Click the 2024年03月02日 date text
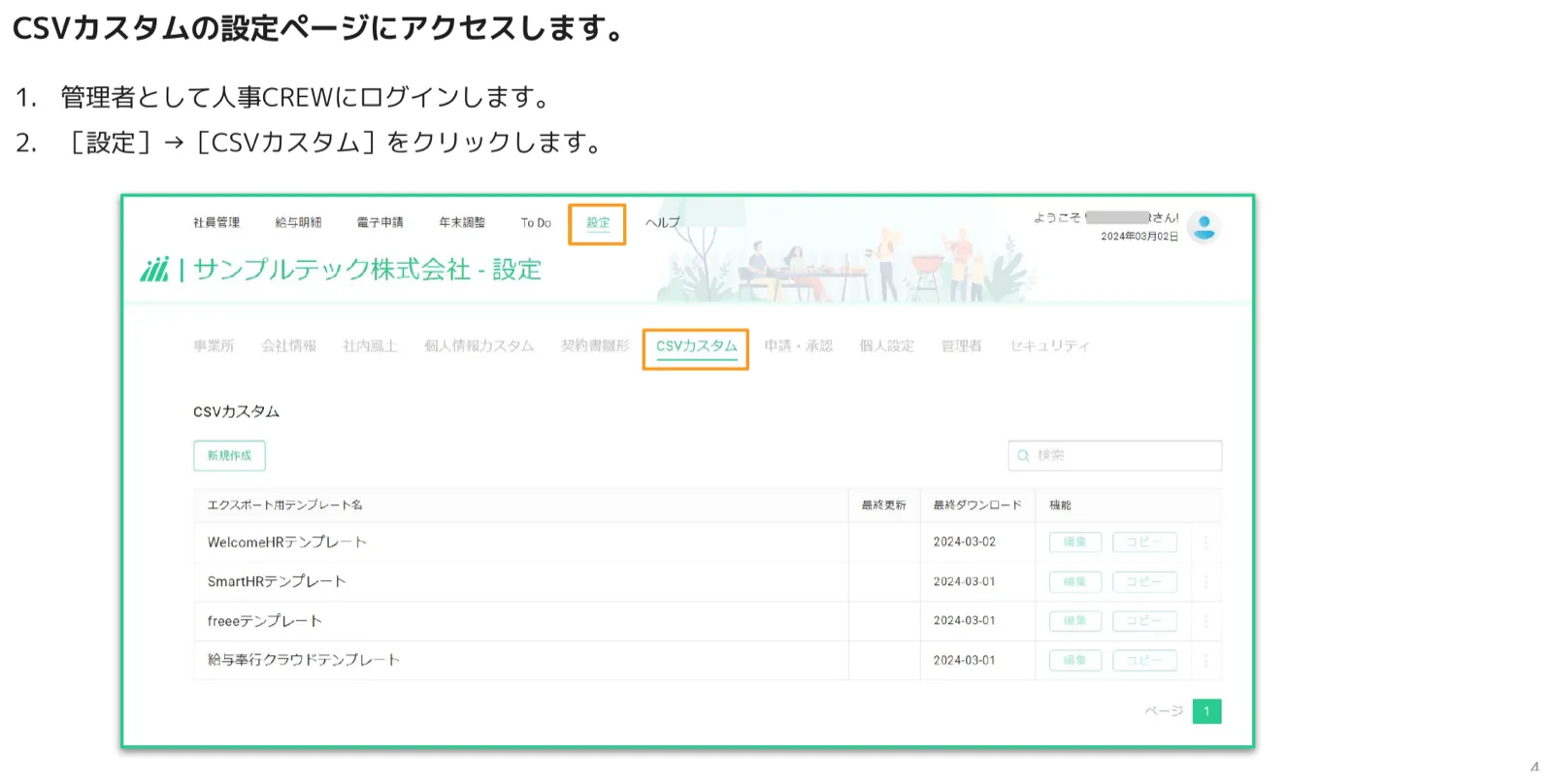Screen dimensions: 1553x784 tap(1139, 237)
